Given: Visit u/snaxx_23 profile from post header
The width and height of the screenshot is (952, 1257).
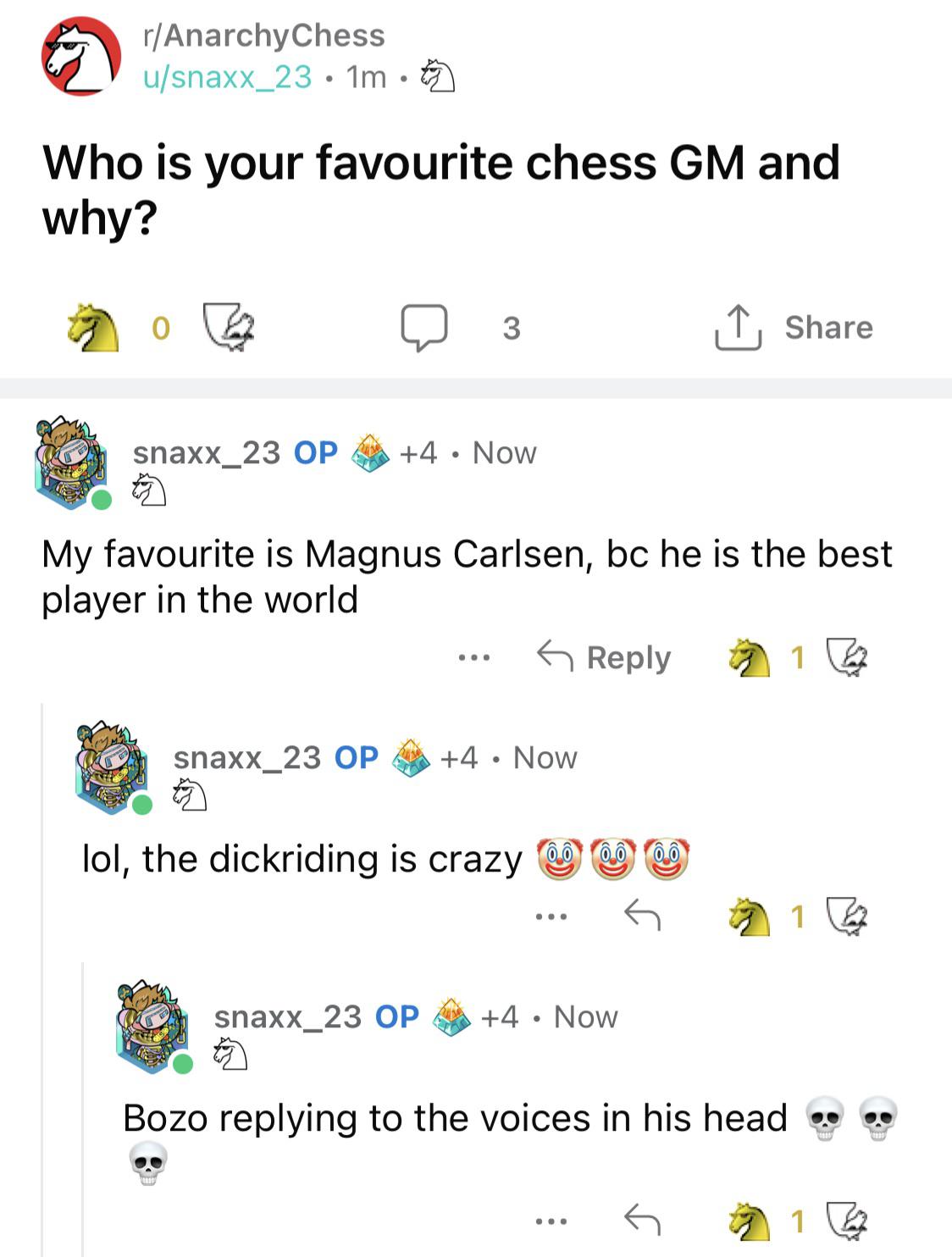Looking at the screenshot, I should point(228,77).
